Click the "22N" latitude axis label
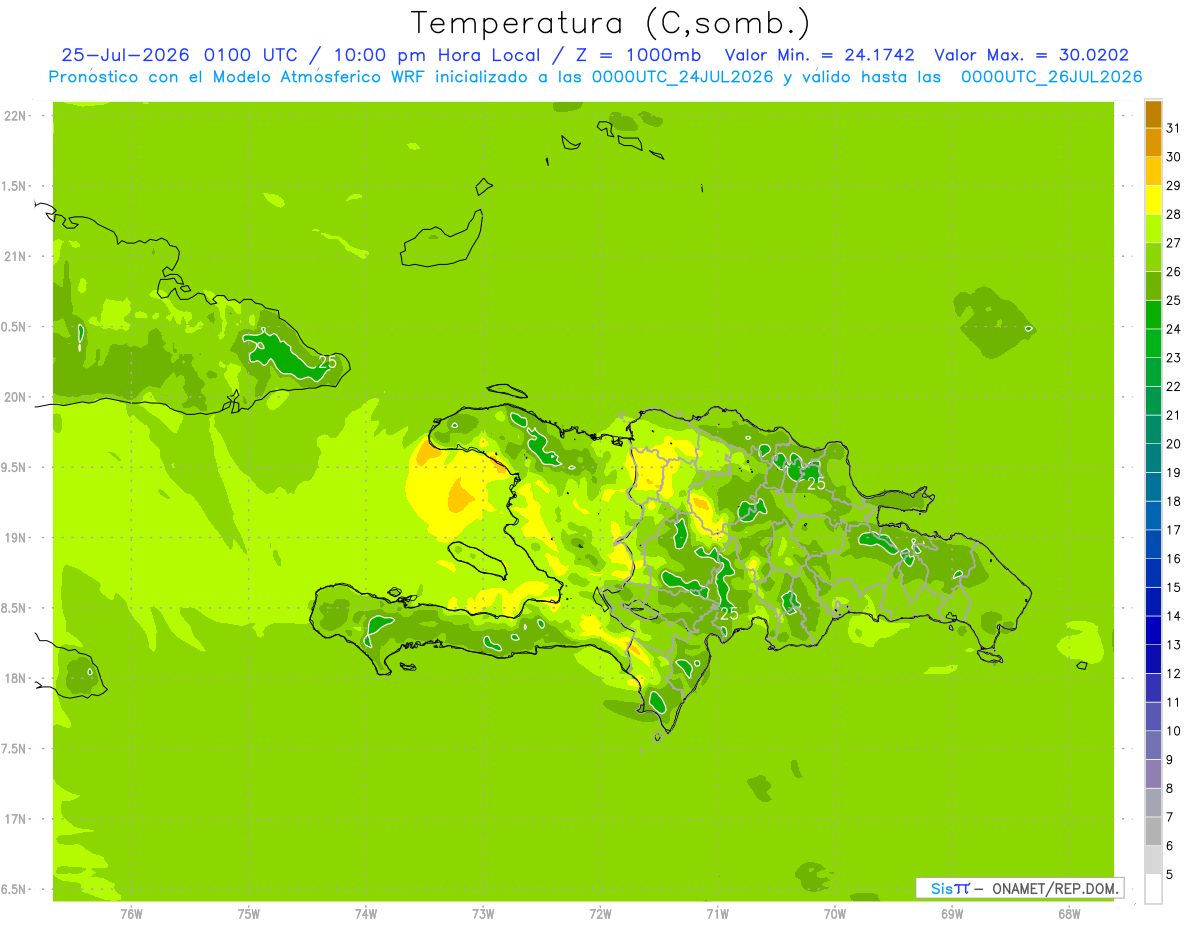1200x927 pixels. [x=16, y=116]
